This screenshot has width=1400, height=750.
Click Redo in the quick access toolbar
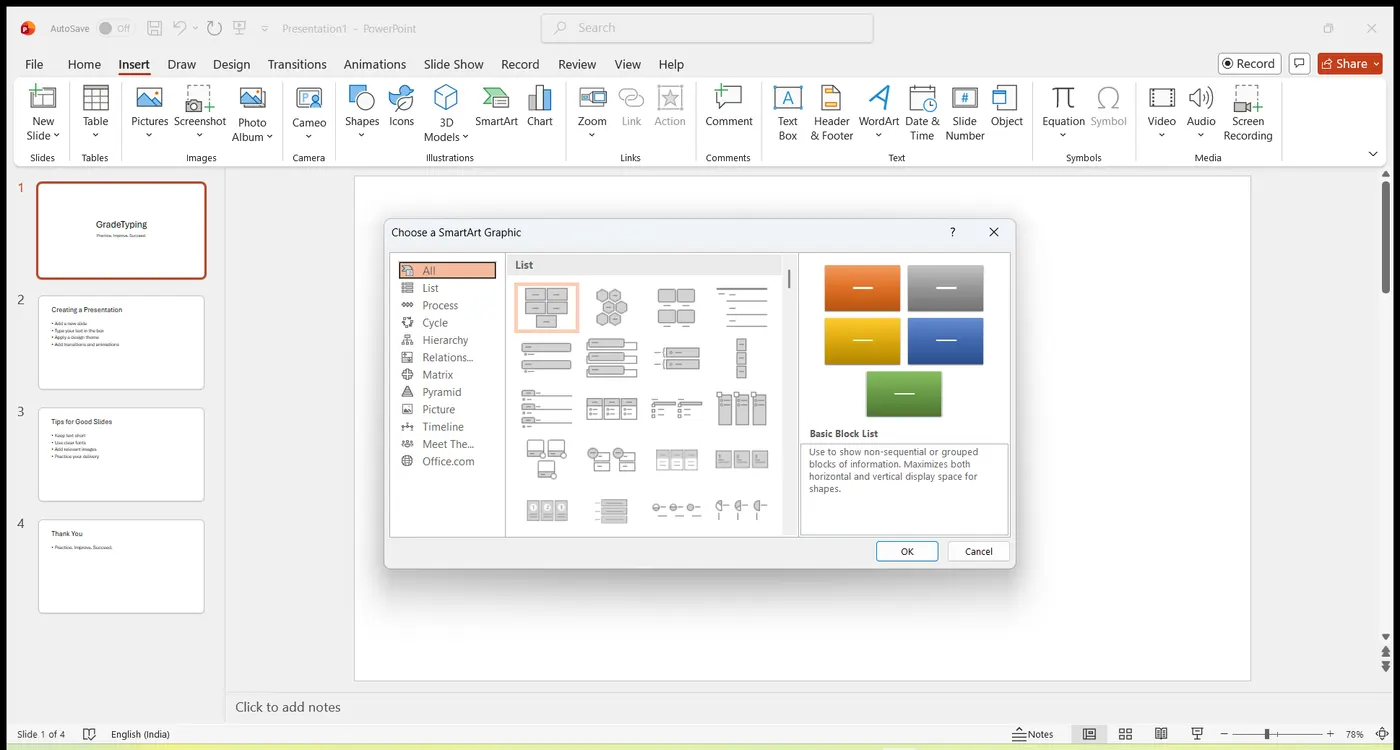point(214,29)
